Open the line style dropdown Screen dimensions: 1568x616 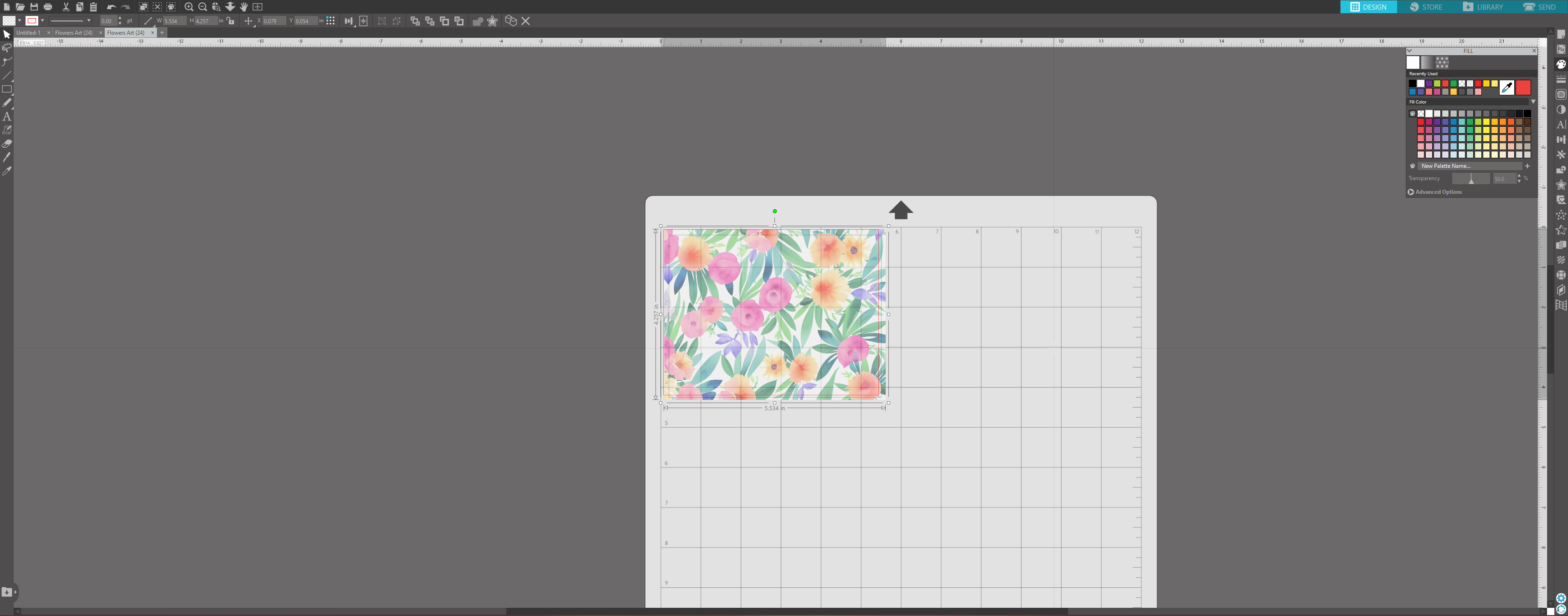tap(88, 21)
